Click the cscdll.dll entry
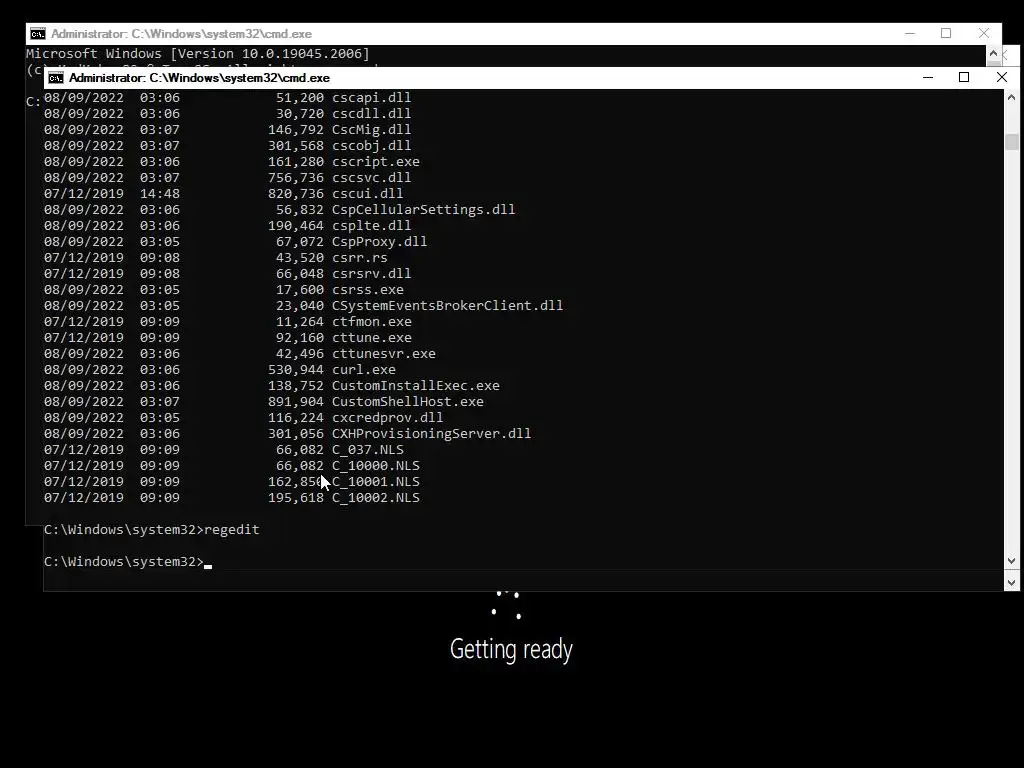Image resolution: width=1024 pixels, height=768 pixels. click(227, 114)
